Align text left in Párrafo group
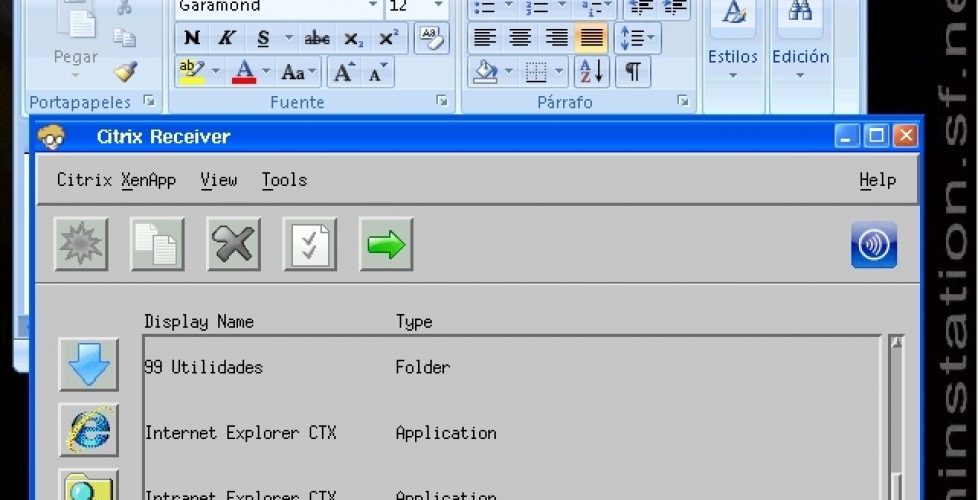The height and width of the screenshot is (500, 978). (x=485, y=38)
